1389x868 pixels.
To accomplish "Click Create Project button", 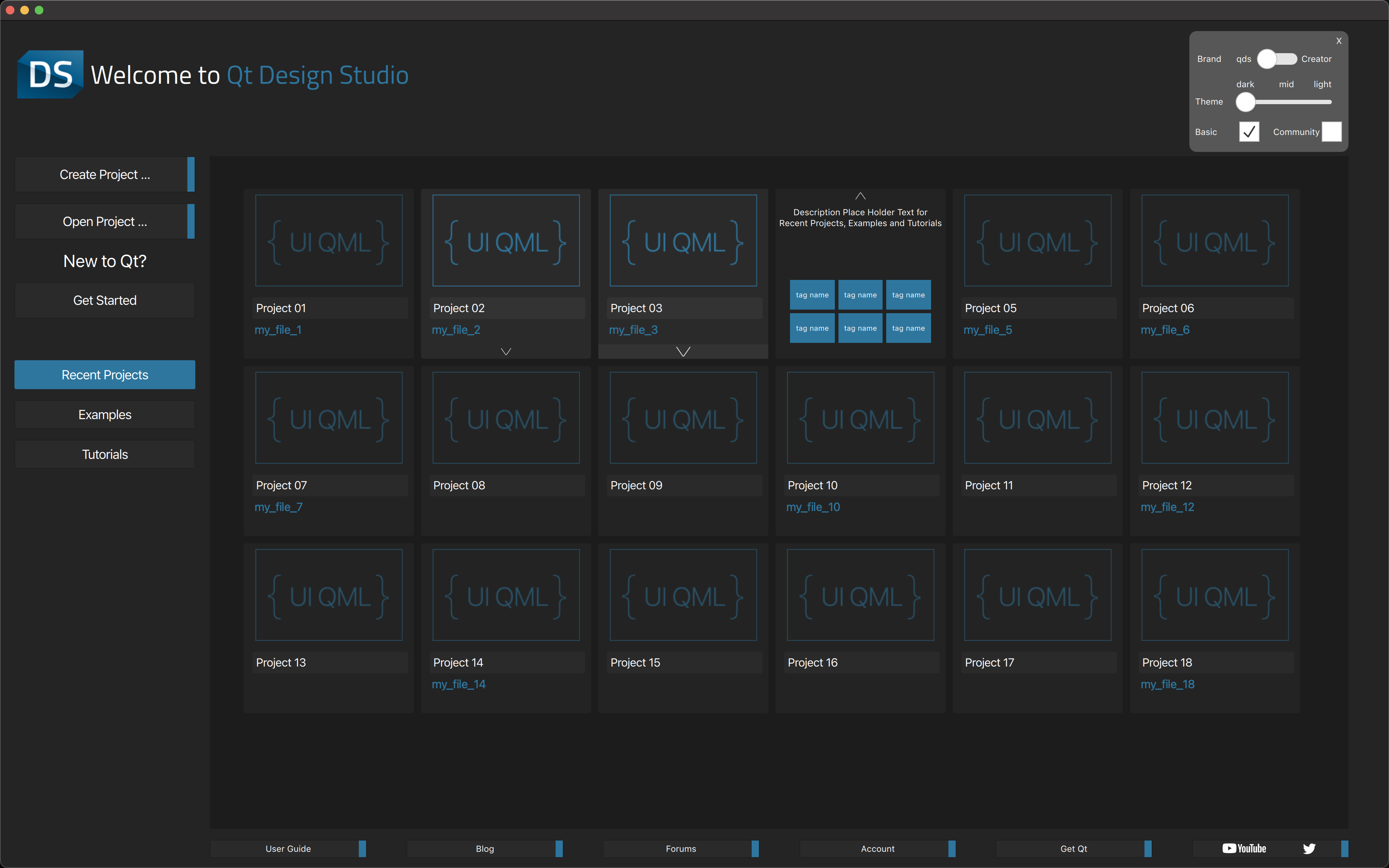I will [105, 175].
